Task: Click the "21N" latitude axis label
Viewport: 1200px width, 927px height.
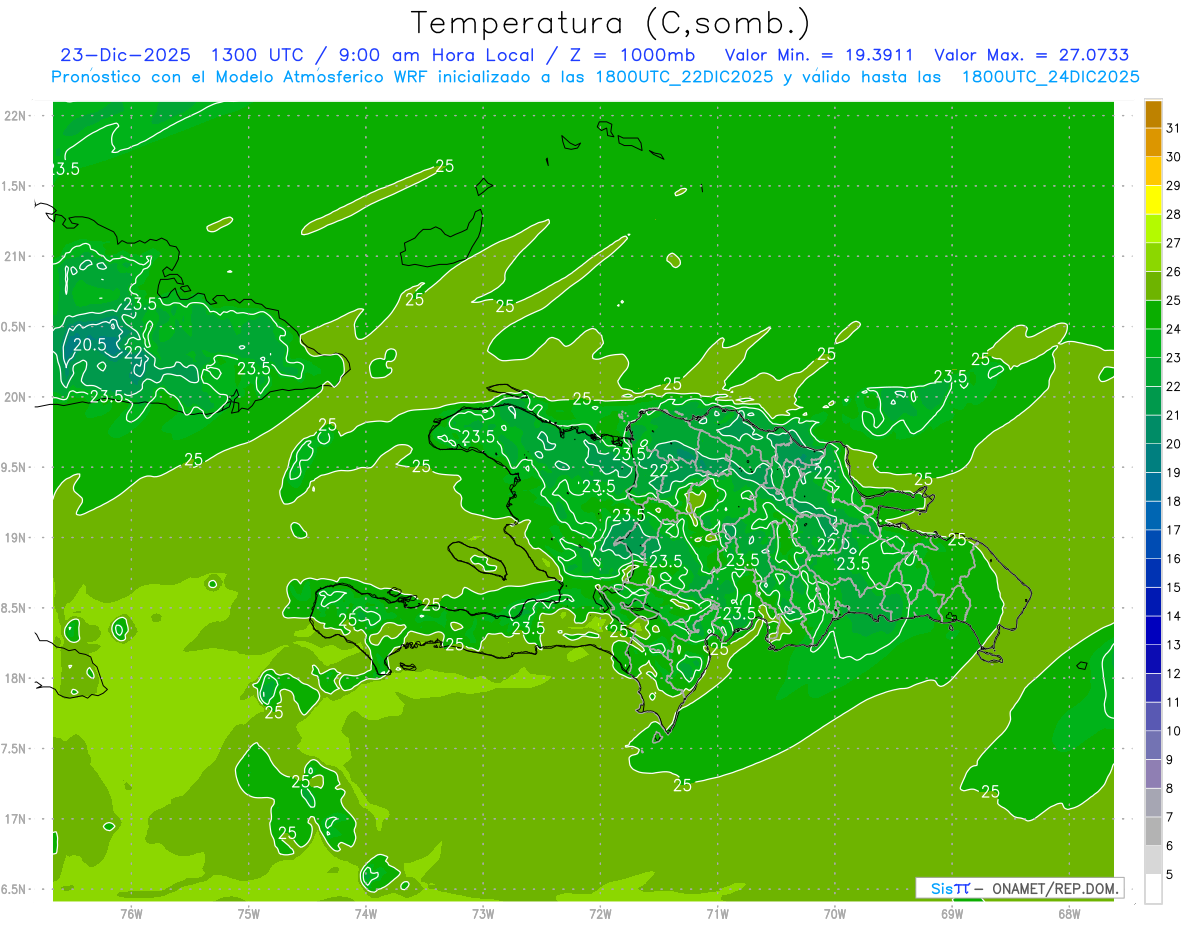Action: (x=15, y=256)
